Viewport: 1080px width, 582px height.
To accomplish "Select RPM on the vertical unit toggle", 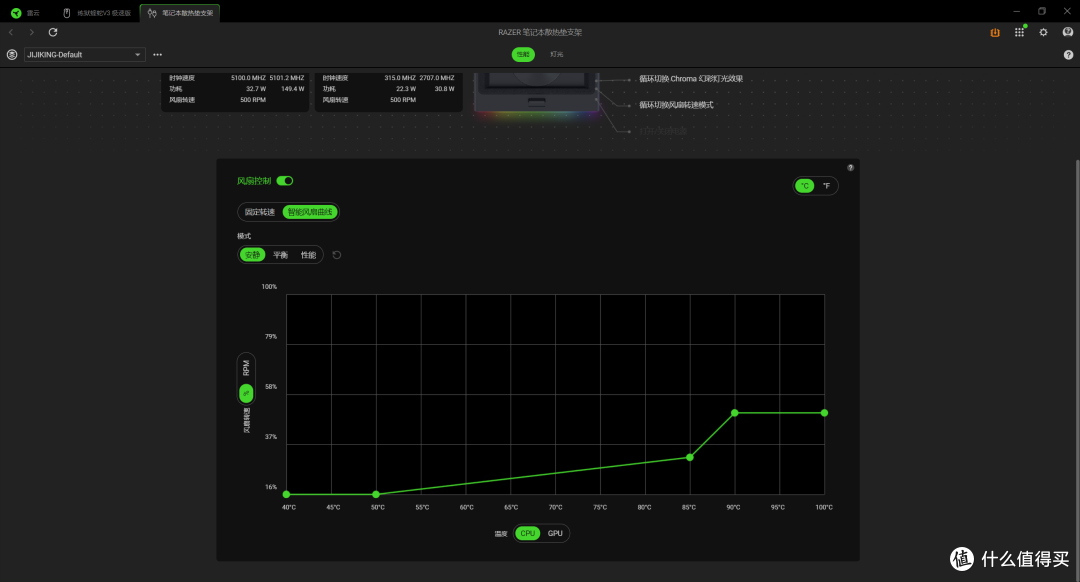I will pyautogui.click(x=246, y=368).
